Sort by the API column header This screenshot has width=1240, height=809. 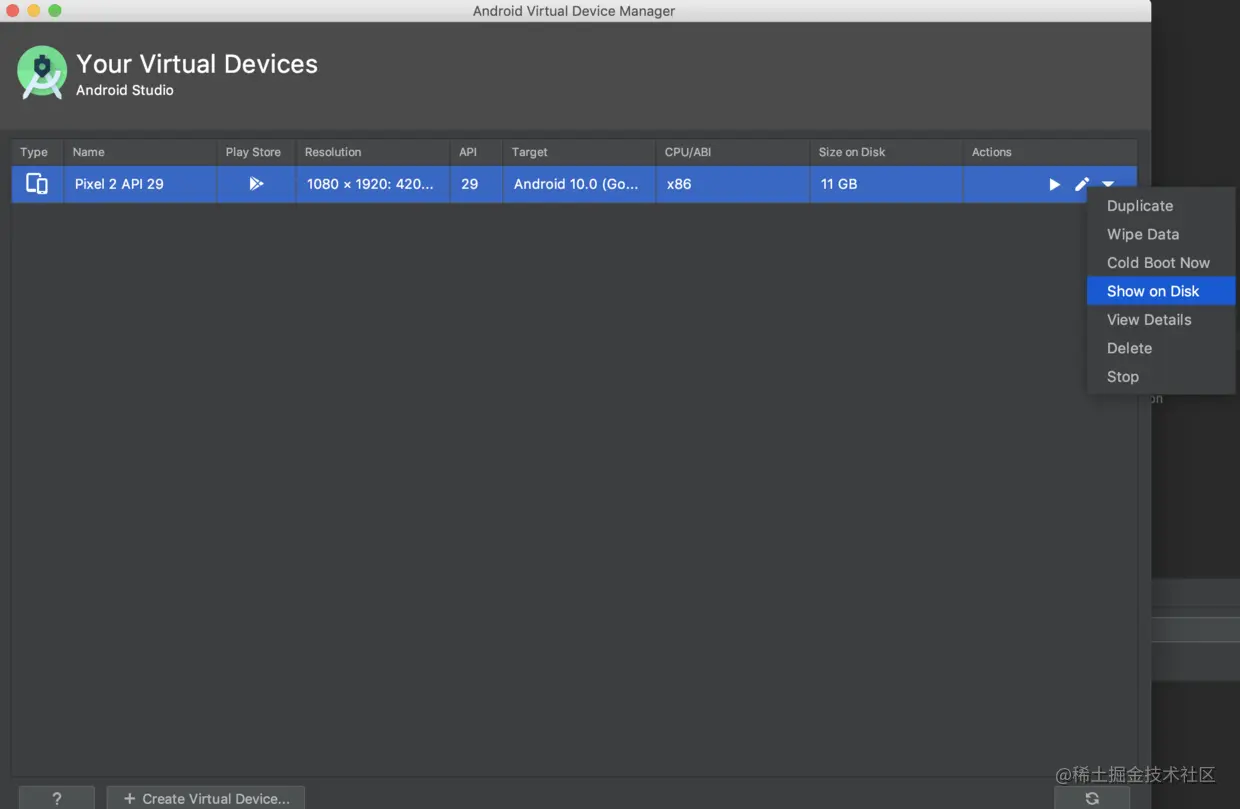476,152
